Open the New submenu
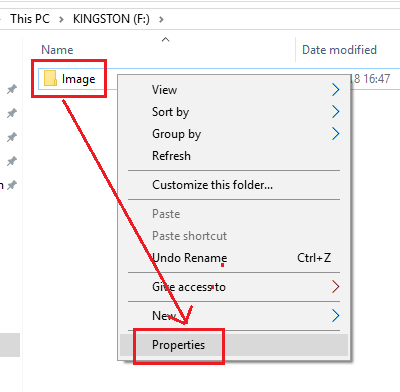Image resolution: width=400 pixels, height=392 pixels. tap(234, 315)
